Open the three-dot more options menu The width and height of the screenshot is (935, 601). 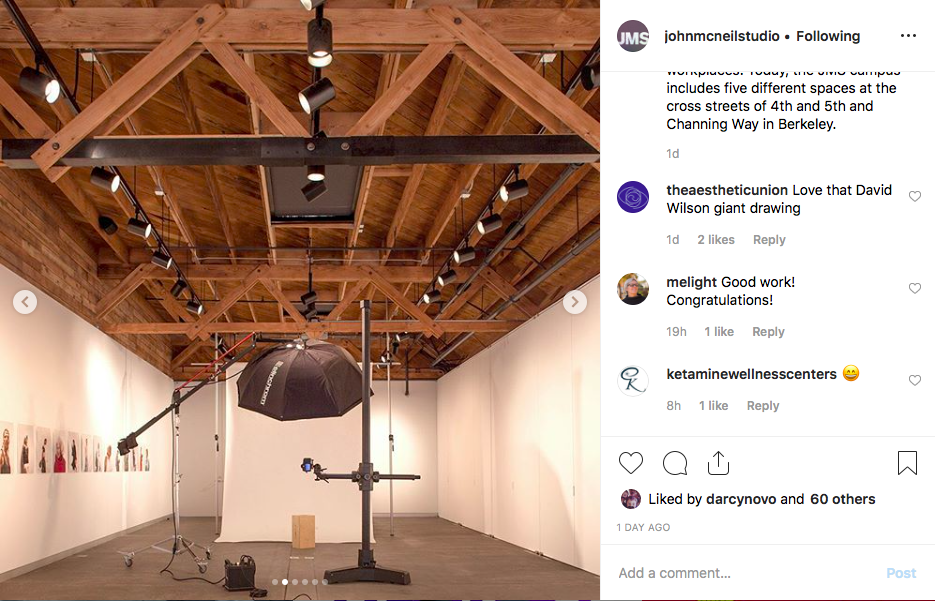pyautogui.click(x=908, y=36)
